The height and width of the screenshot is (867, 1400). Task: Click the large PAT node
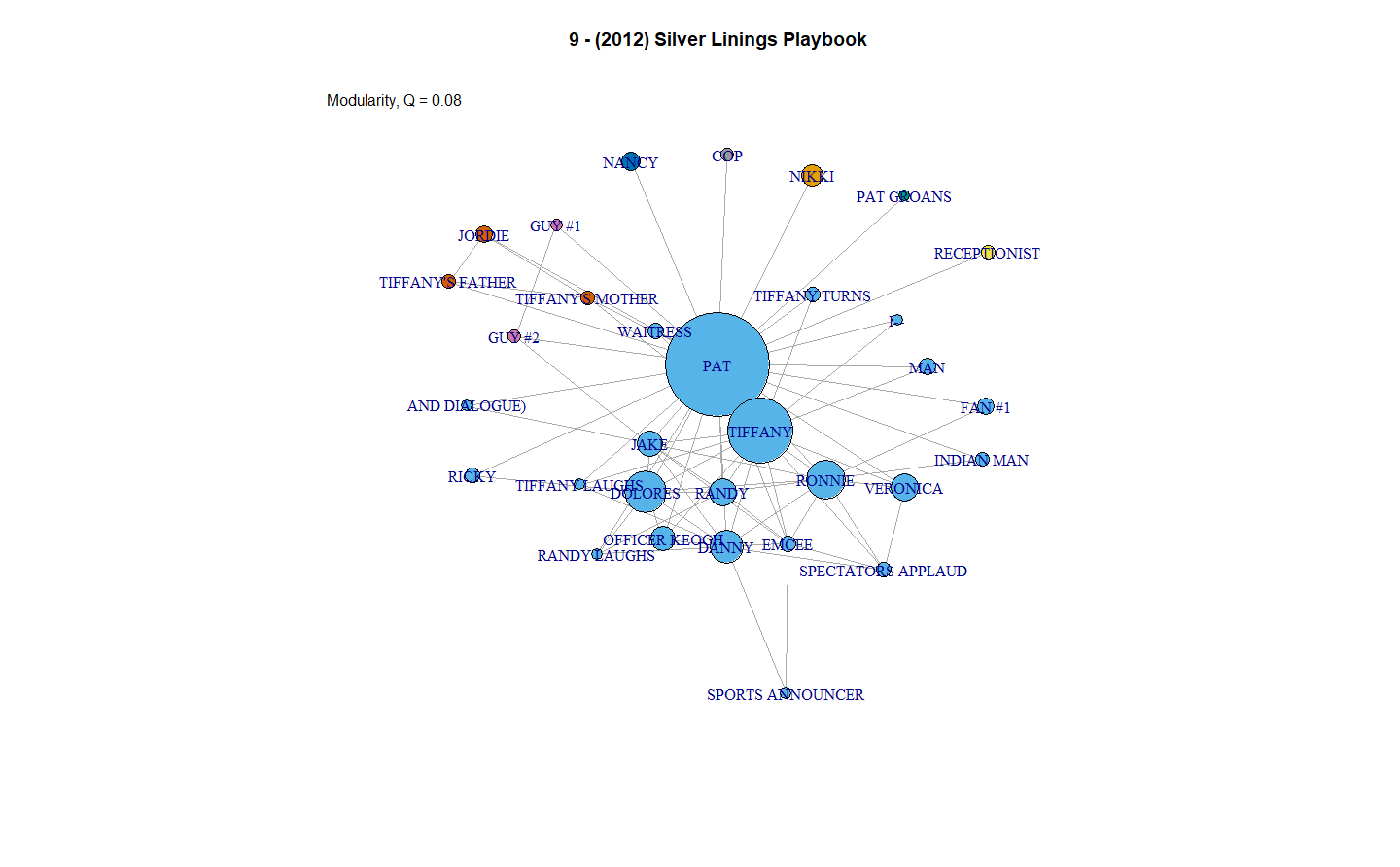click(x=717, y=364)
